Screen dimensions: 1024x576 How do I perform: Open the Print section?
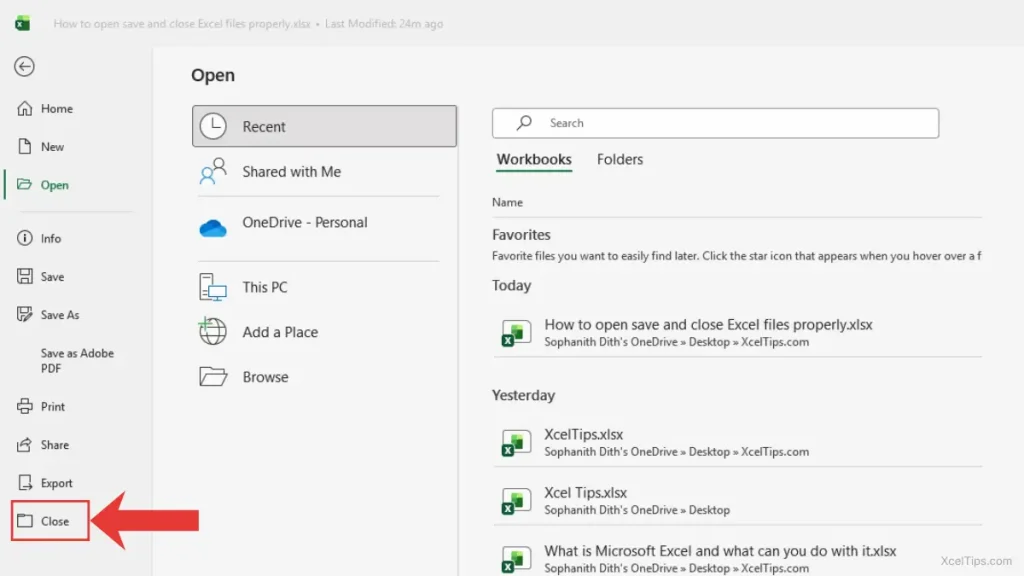pyautogui.click(x=49, y=406)
